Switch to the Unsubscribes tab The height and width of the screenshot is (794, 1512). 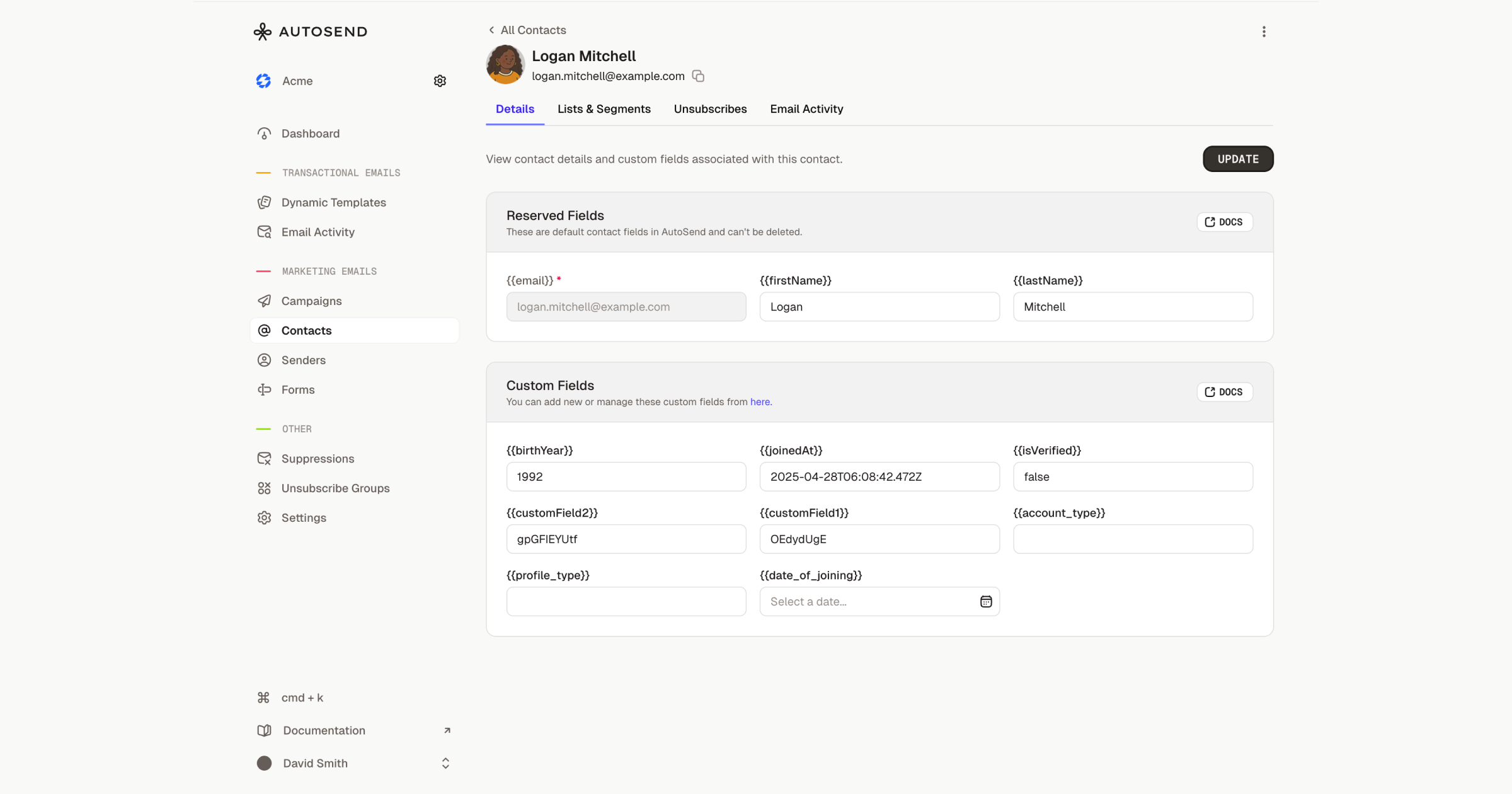coord(710,109)
